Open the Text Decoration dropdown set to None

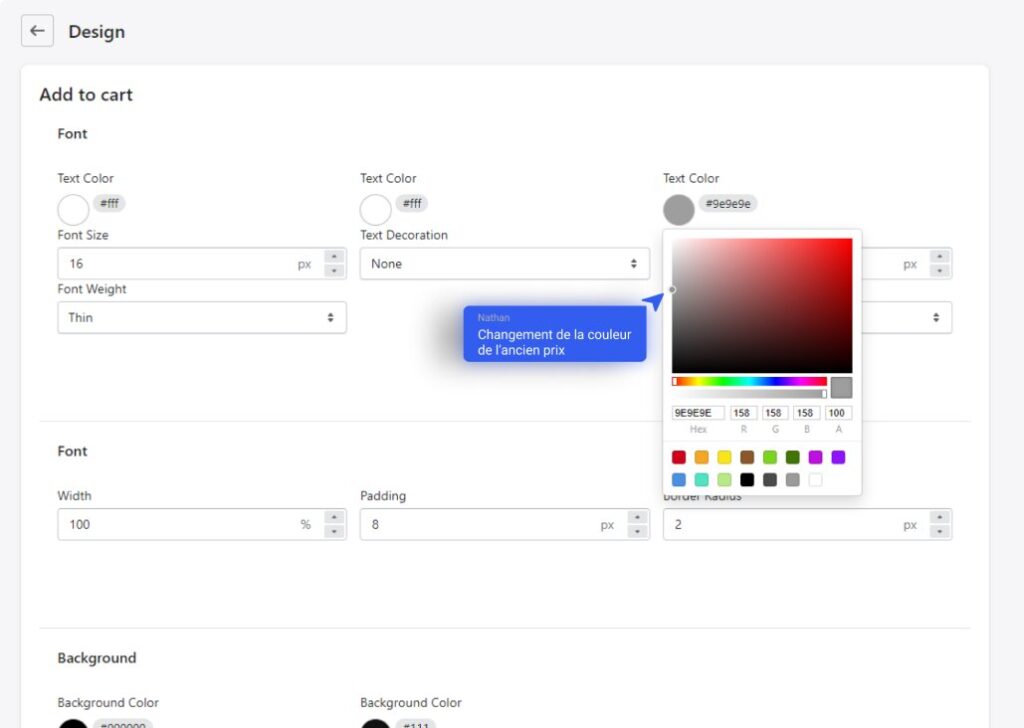pyautogui.click(x=504, y=264)
